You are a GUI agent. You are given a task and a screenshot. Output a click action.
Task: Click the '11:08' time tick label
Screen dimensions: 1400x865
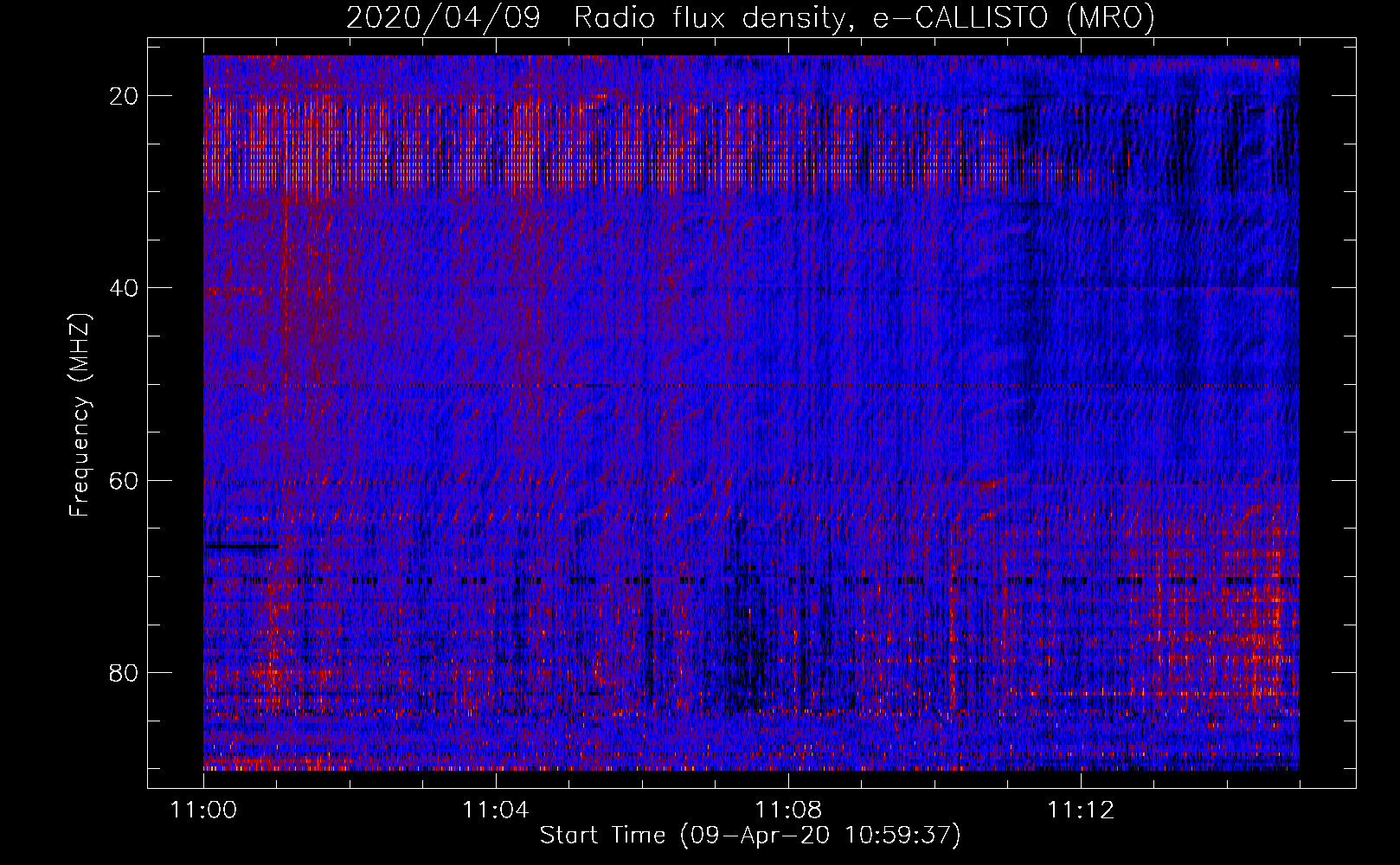tap(788, 810)
